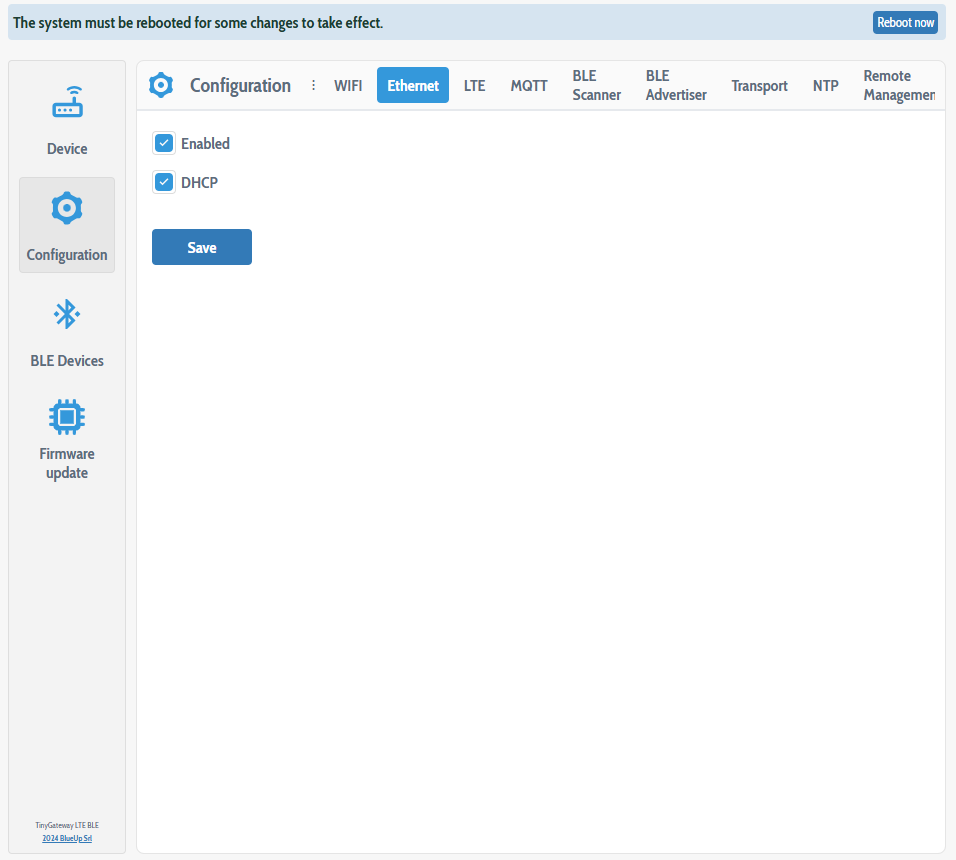Select the NTP tab
This screenshot has height=860, width=956.
825,86
